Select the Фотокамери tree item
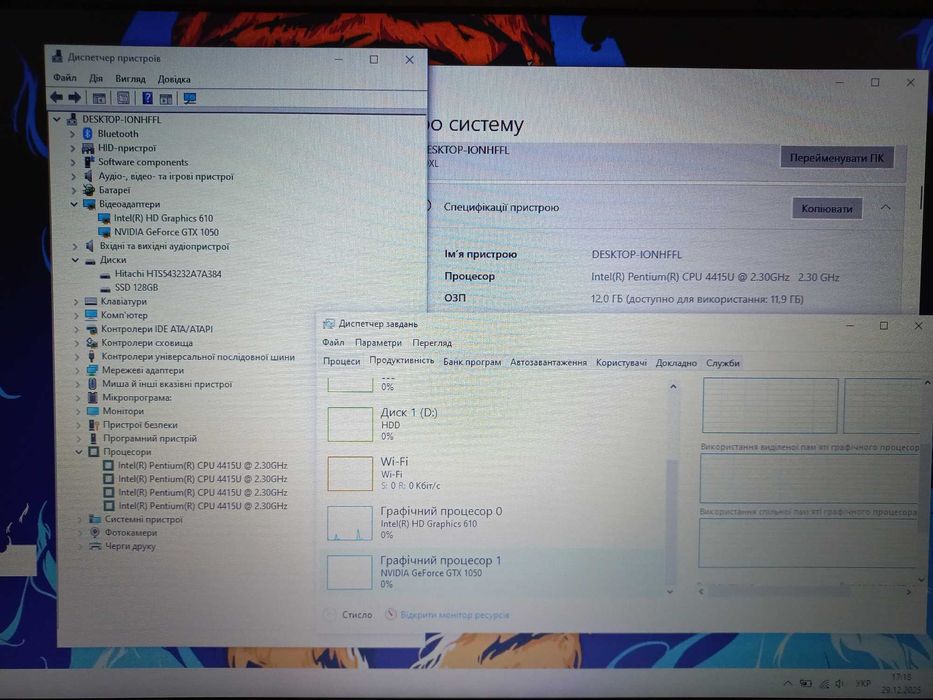The height and width of the screenshot is (700, 933). click(x=131, y=533)
